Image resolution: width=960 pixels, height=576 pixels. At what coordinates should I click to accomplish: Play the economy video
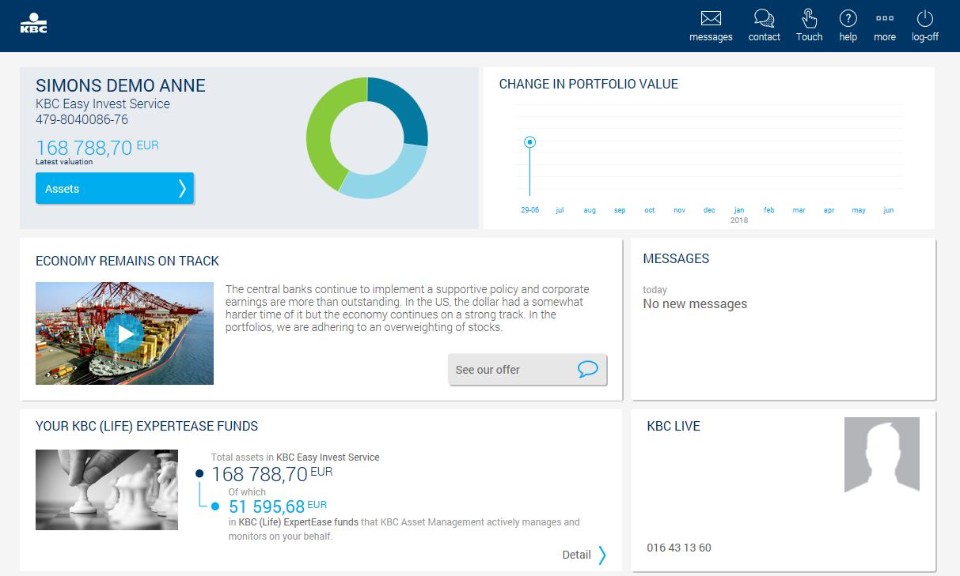pyautogui.click(x=124, y=334)
